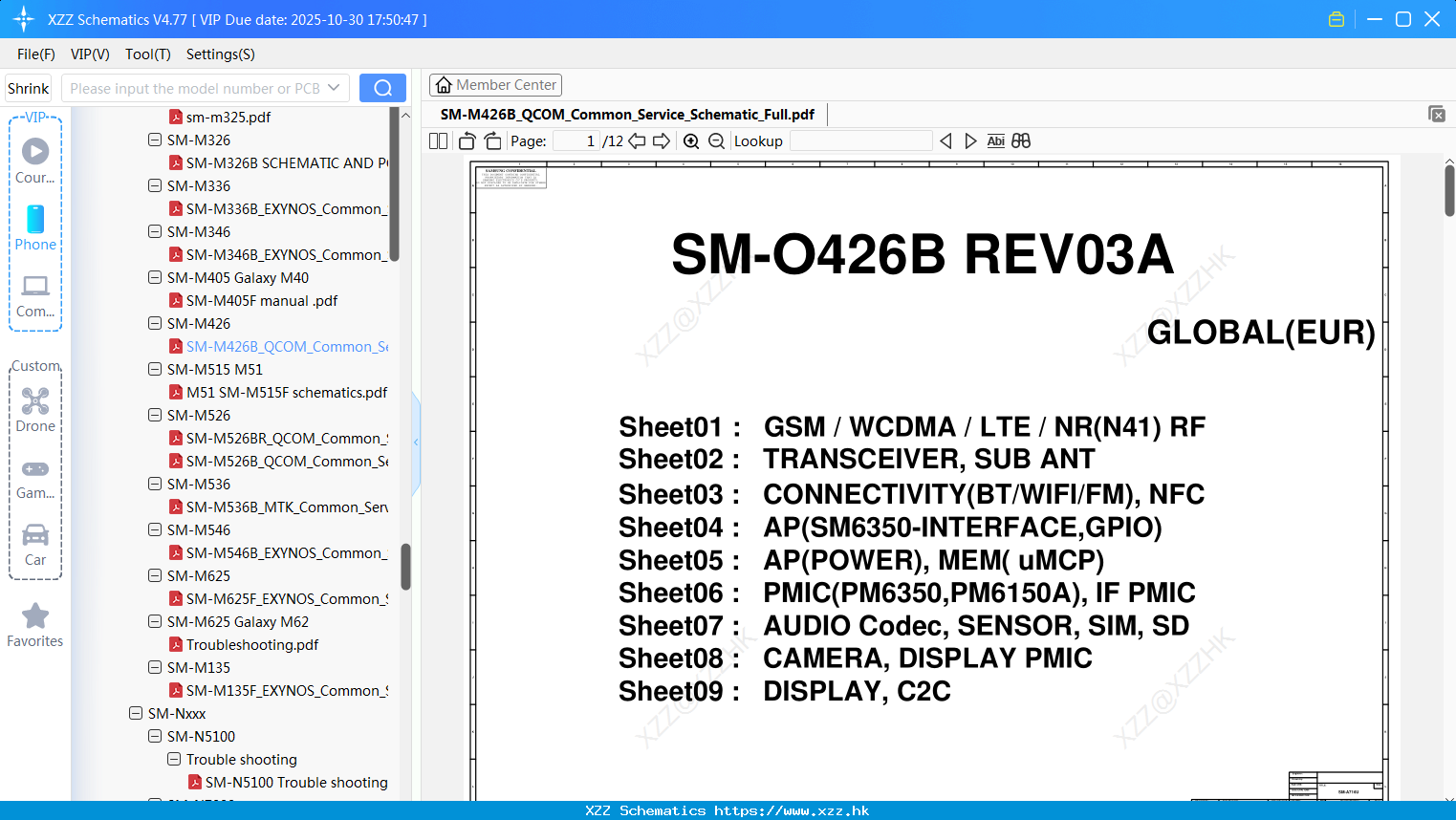
Task: Collapse the SM-M526 tree node
Action: click(155, 415)
